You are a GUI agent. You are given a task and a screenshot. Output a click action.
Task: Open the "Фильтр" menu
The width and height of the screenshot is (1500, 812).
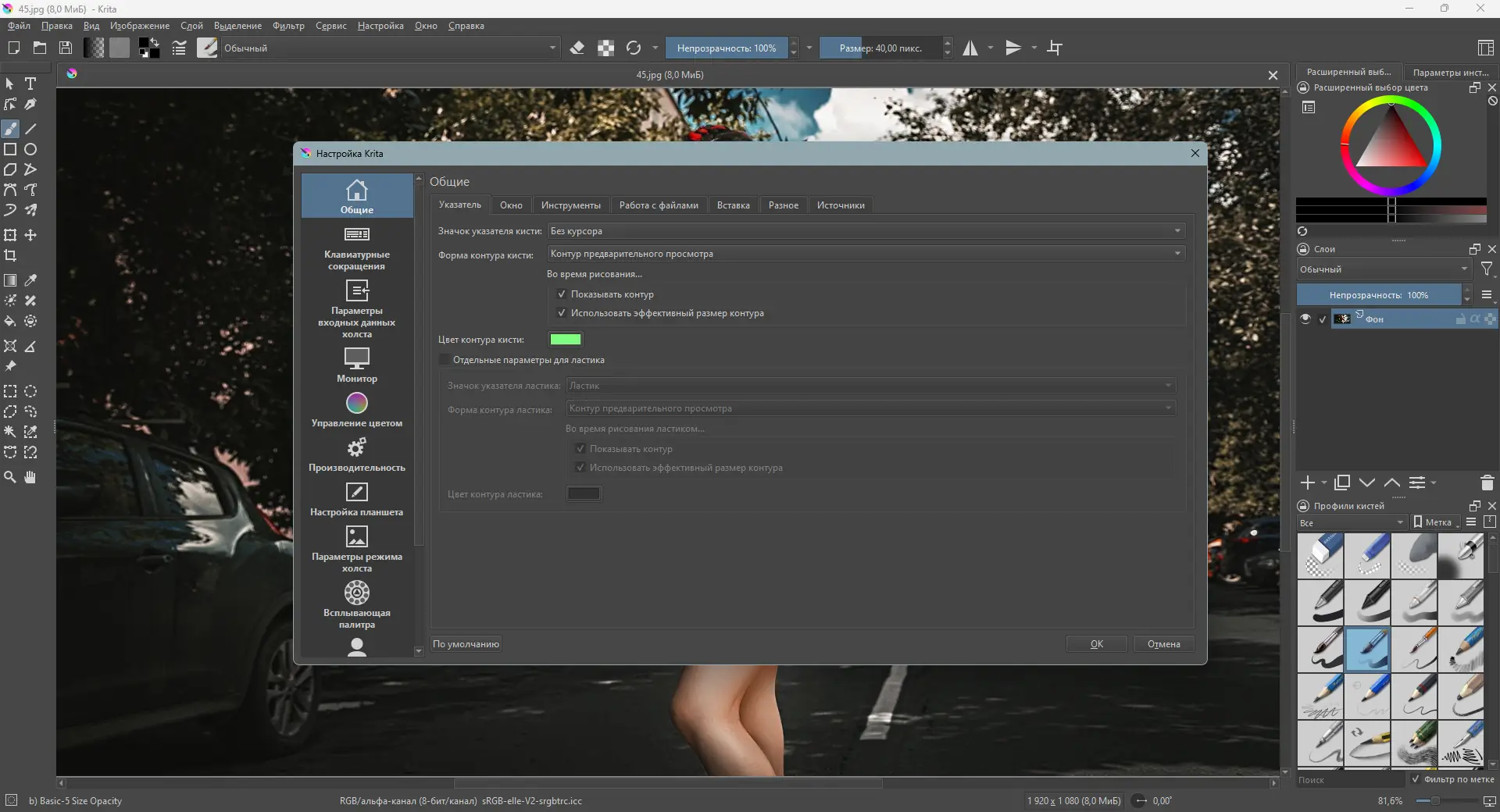pyautogui.click(x=288, y=26)
